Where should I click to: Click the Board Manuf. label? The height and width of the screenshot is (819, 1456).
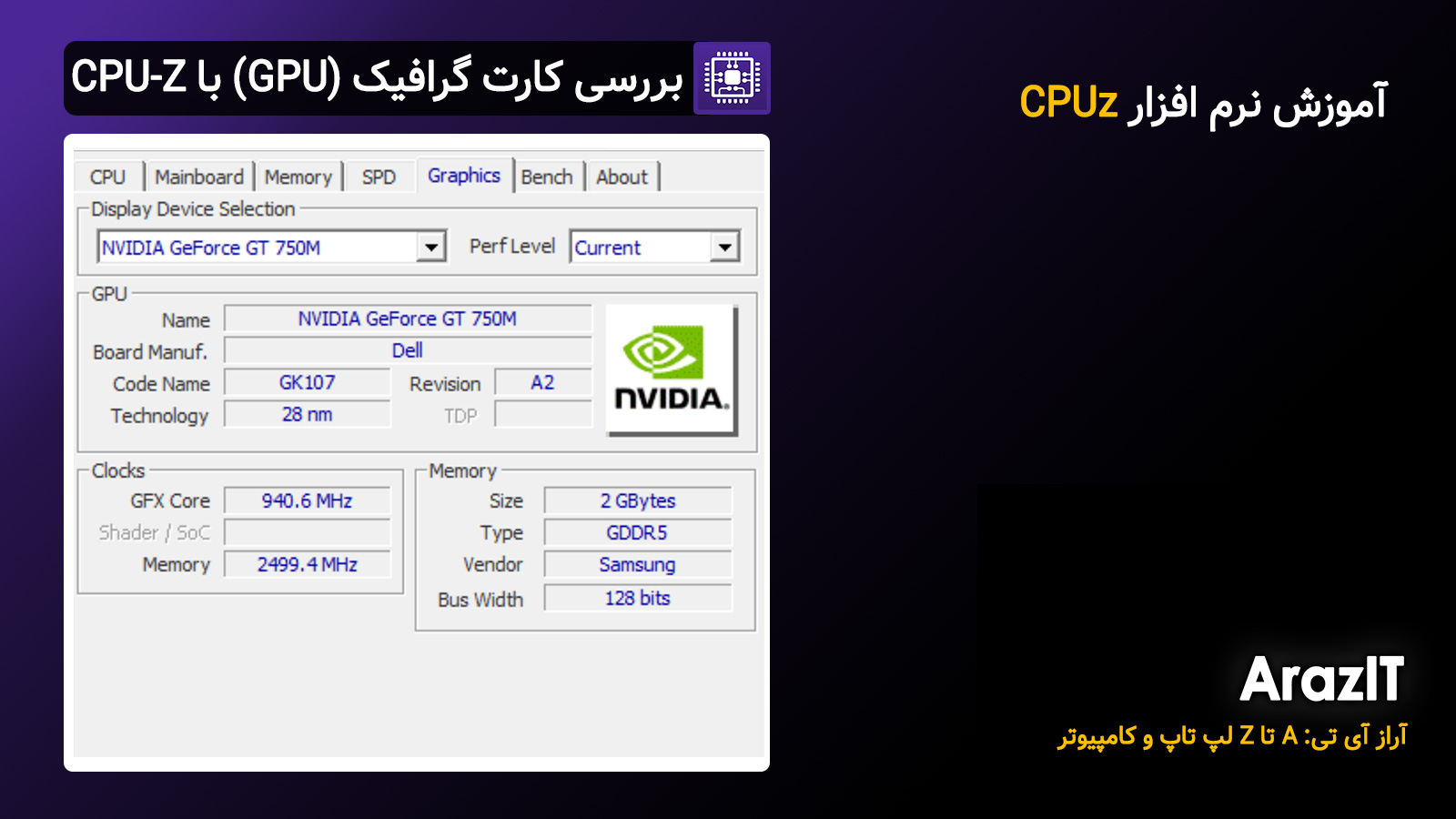(150, 352)
